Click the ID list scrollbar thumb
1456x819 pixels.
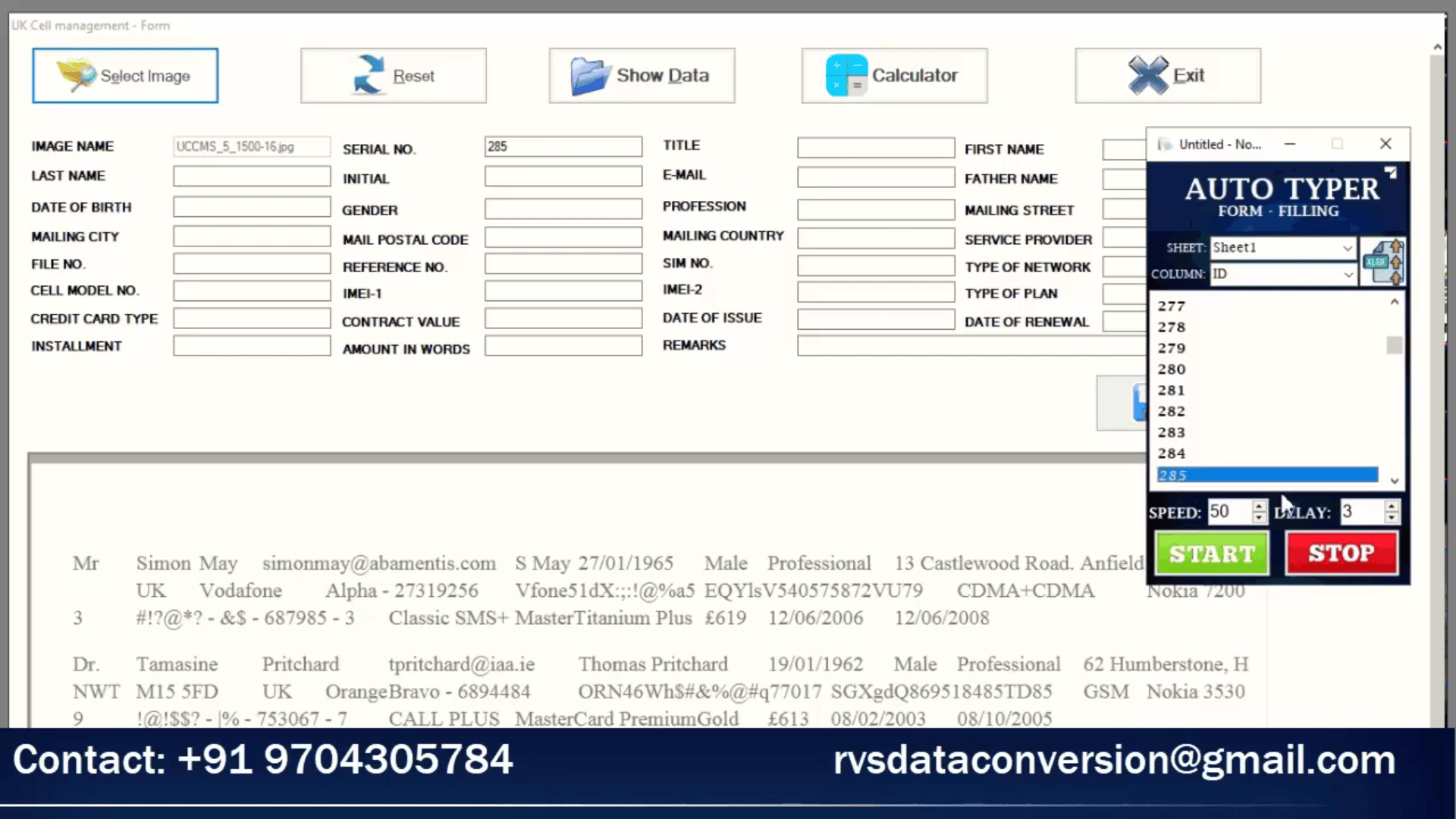point(1394,345)
